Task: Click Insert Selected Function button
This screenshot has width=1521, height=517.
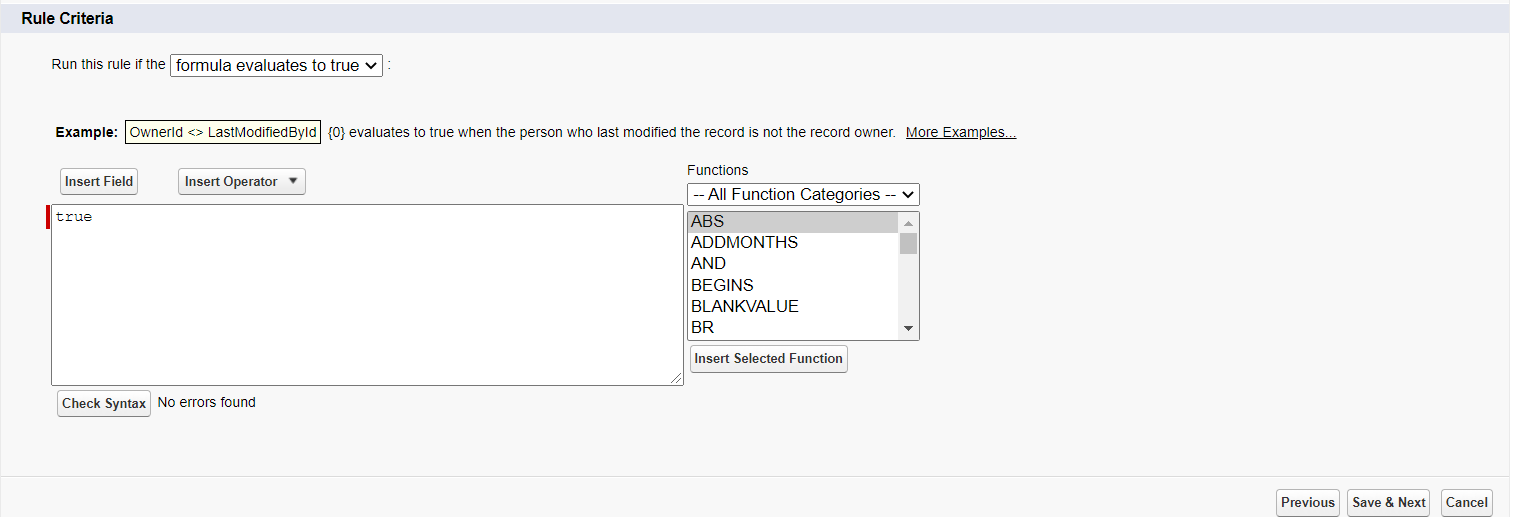Action: pos(768,359)
